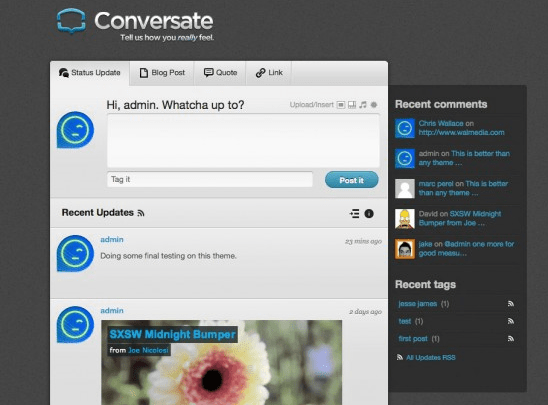
Task: Switch to the Blog Post tab
Action: coord(162,73)
